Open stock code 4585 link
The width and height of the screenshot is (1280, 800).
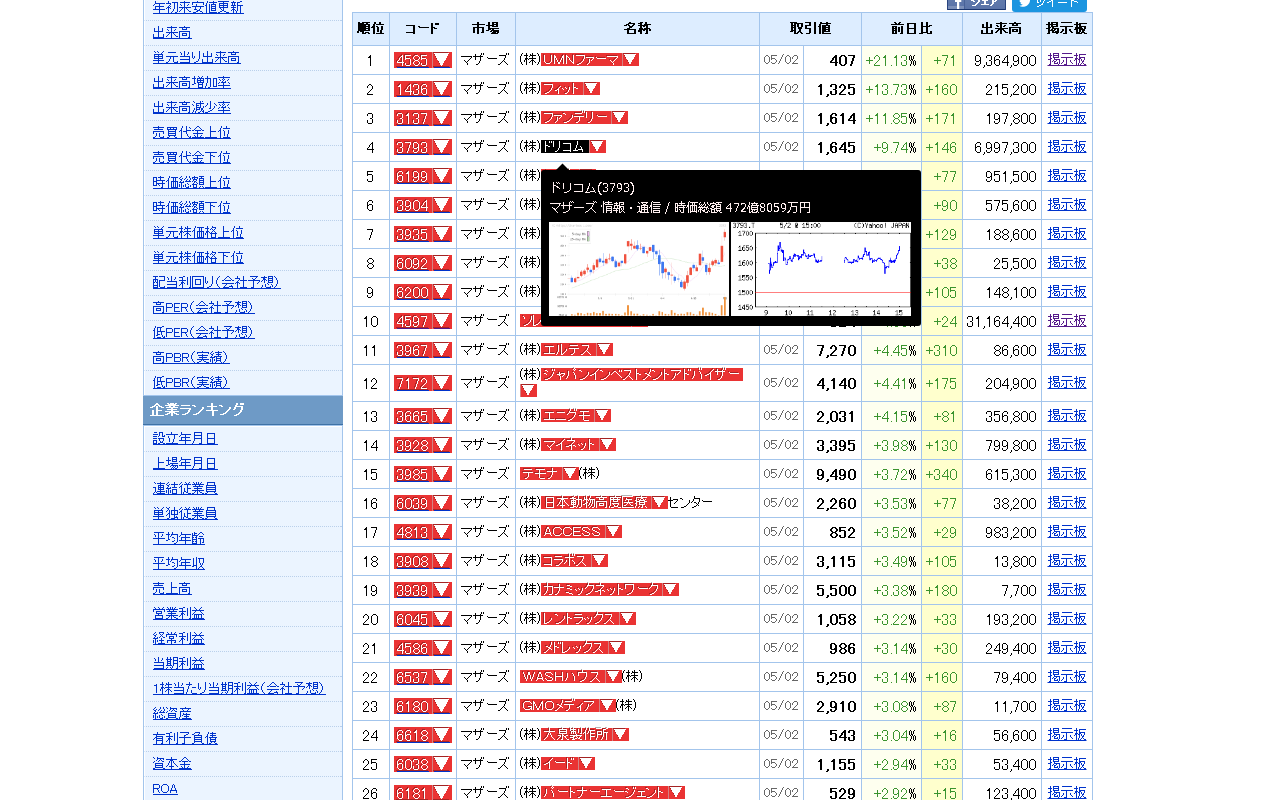[x=412, y=60]
